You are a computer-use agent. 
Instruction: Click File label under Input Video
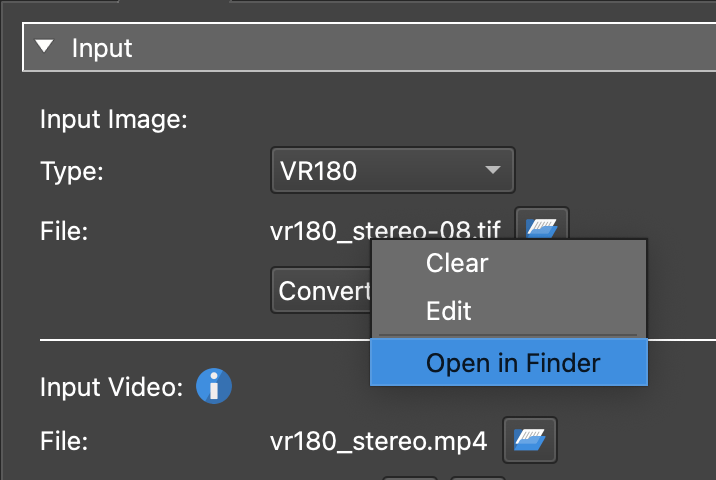[x=65, y=439]
